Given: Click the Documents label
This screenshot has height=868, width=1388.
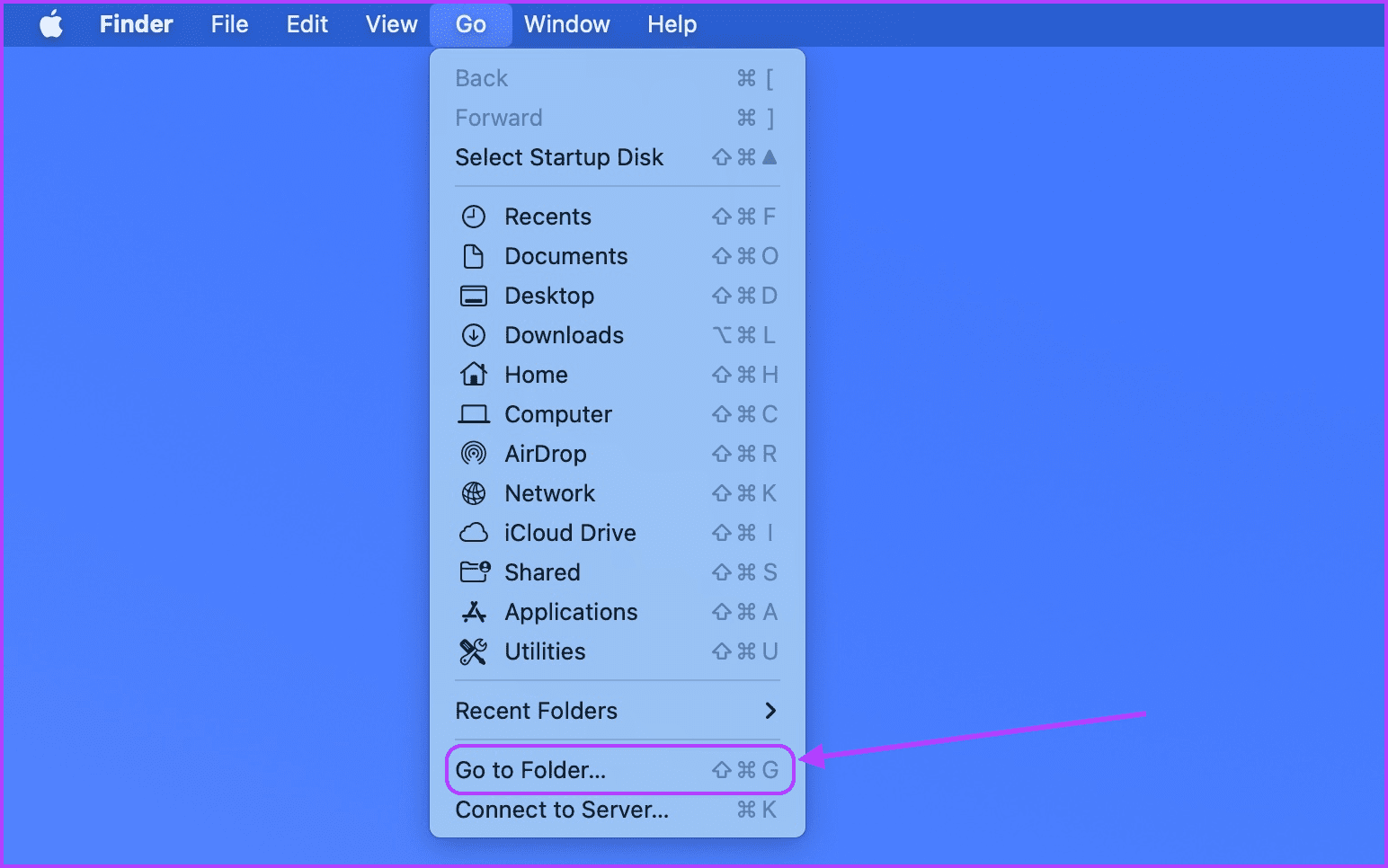Looking at the screenshot, I should (566, 256).
